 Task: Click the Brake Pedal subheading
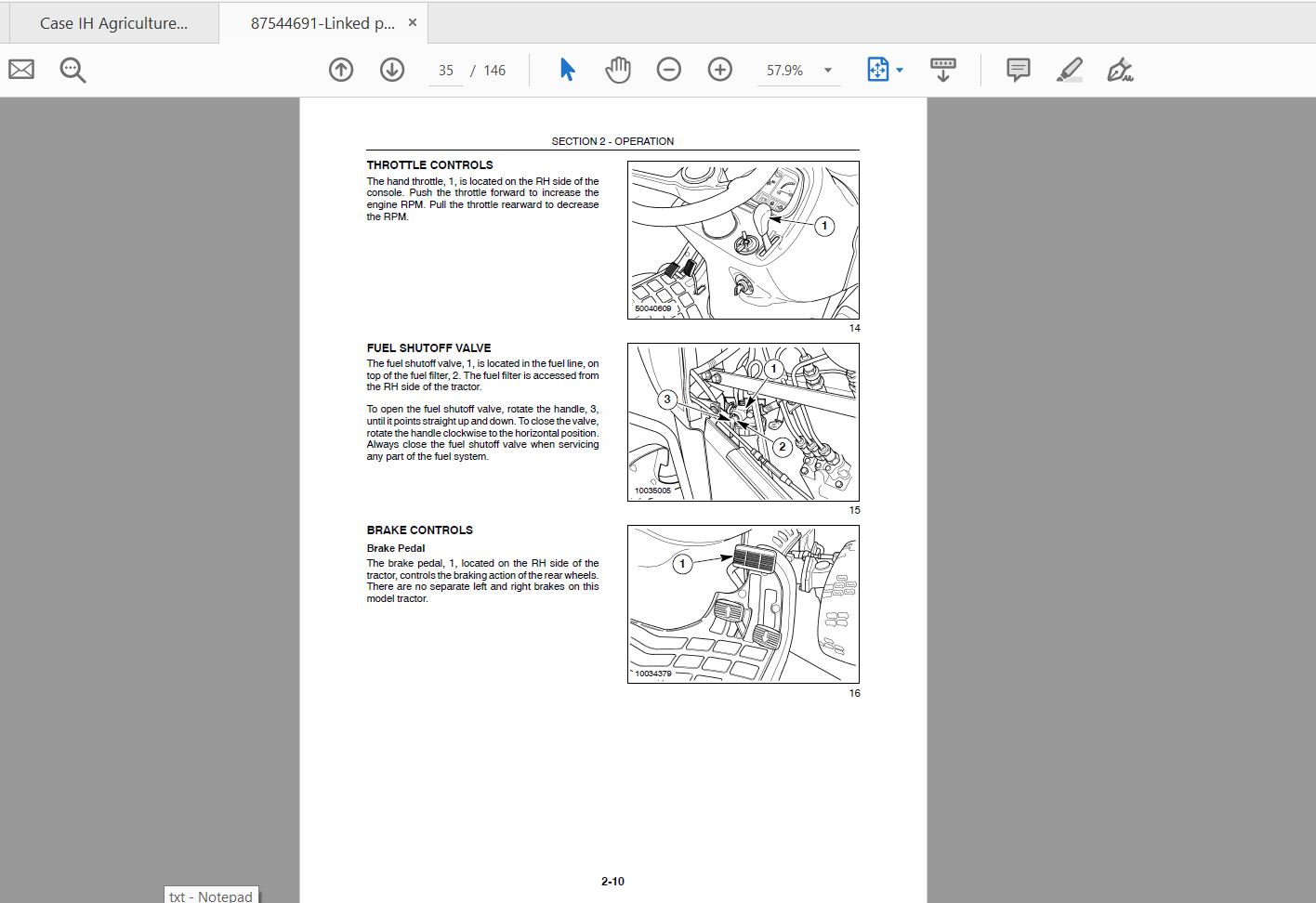point(395,548)
